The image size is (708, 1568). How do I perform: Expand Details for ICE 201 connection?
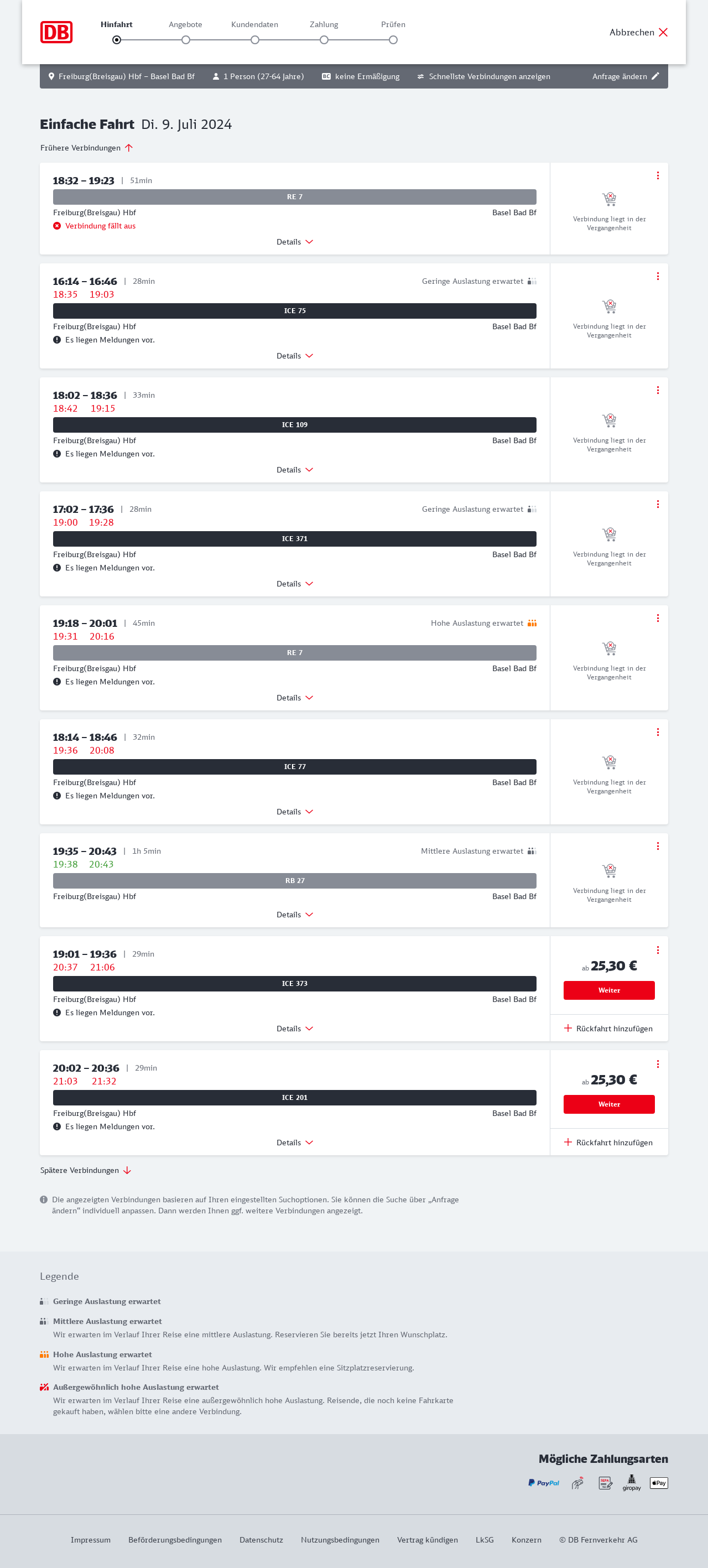click(295, 1143)
